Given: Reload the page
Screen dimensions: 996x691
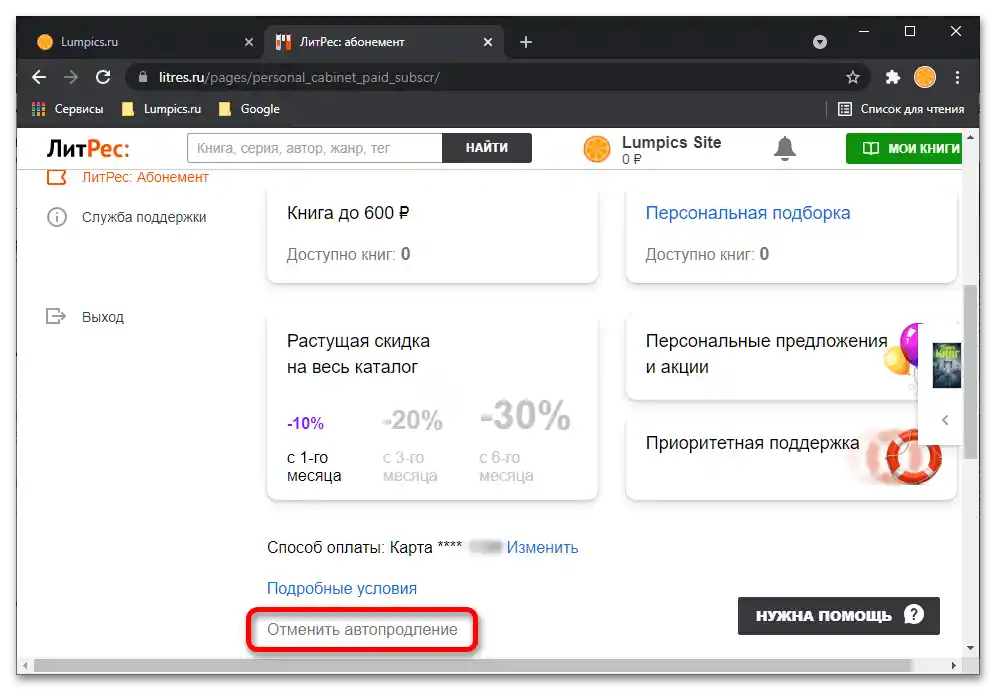Looking at the screenshot, I should pyautogui.click(x=103, y=77).
